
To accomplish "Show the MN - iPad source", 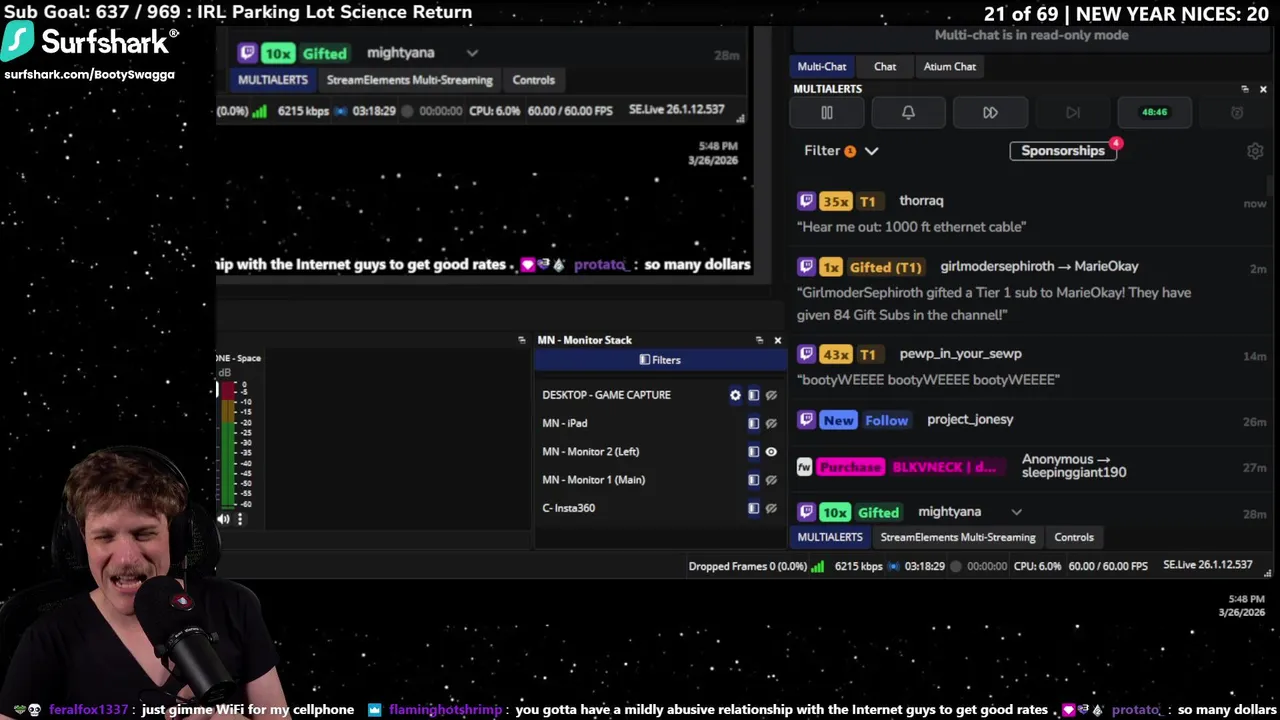I will coord(771,423).
